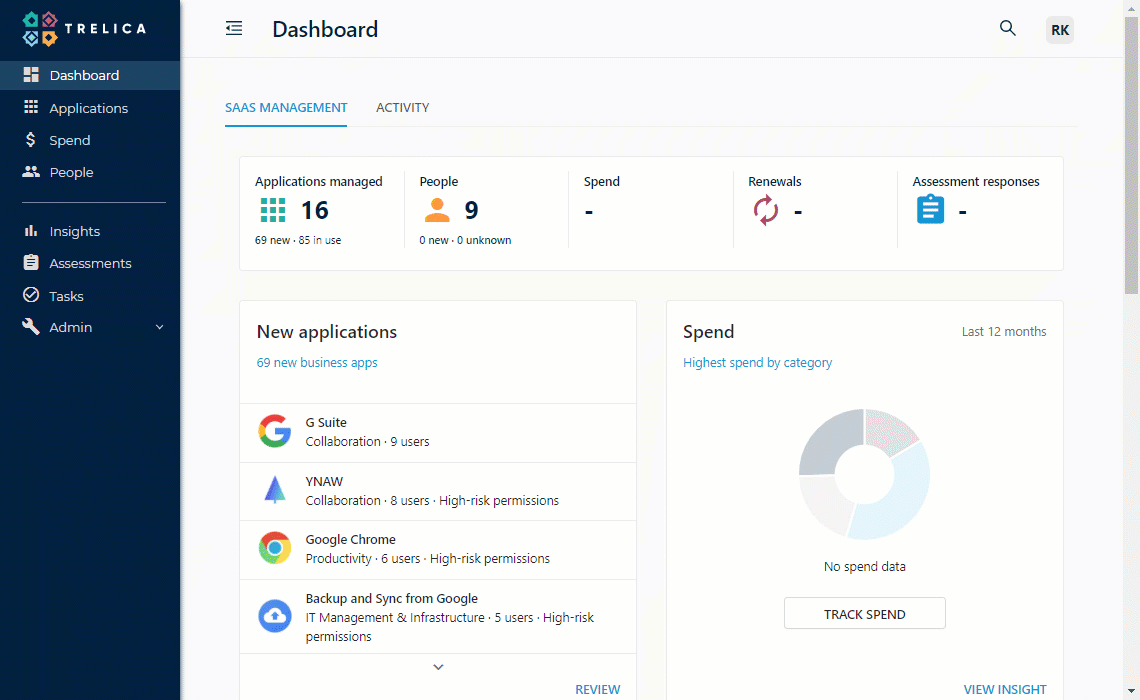
Task: Collapse sidebar with the menu toggle icon
Action: coord(234,28)
